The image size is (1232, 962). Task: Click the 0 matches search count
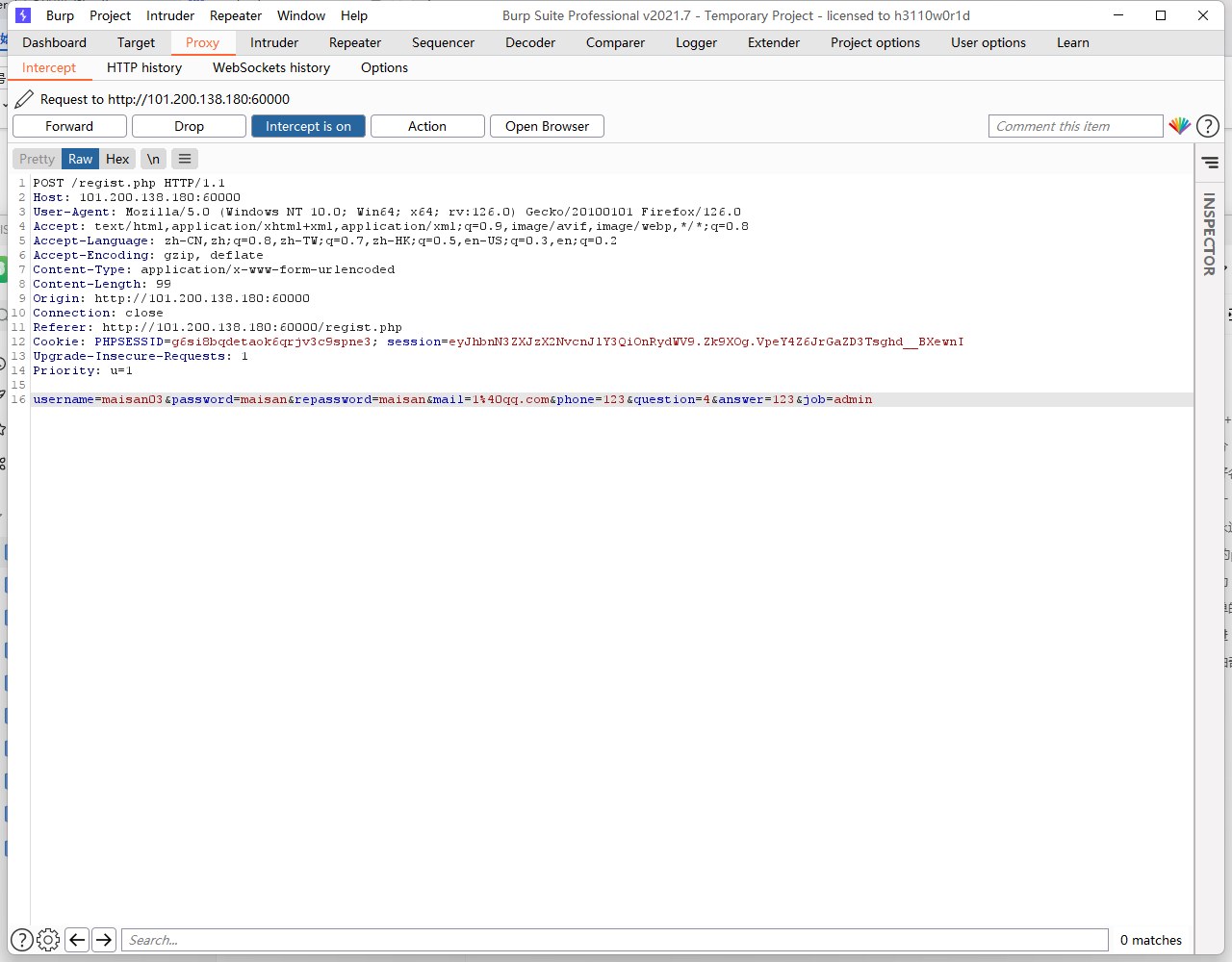[1151, 940]
